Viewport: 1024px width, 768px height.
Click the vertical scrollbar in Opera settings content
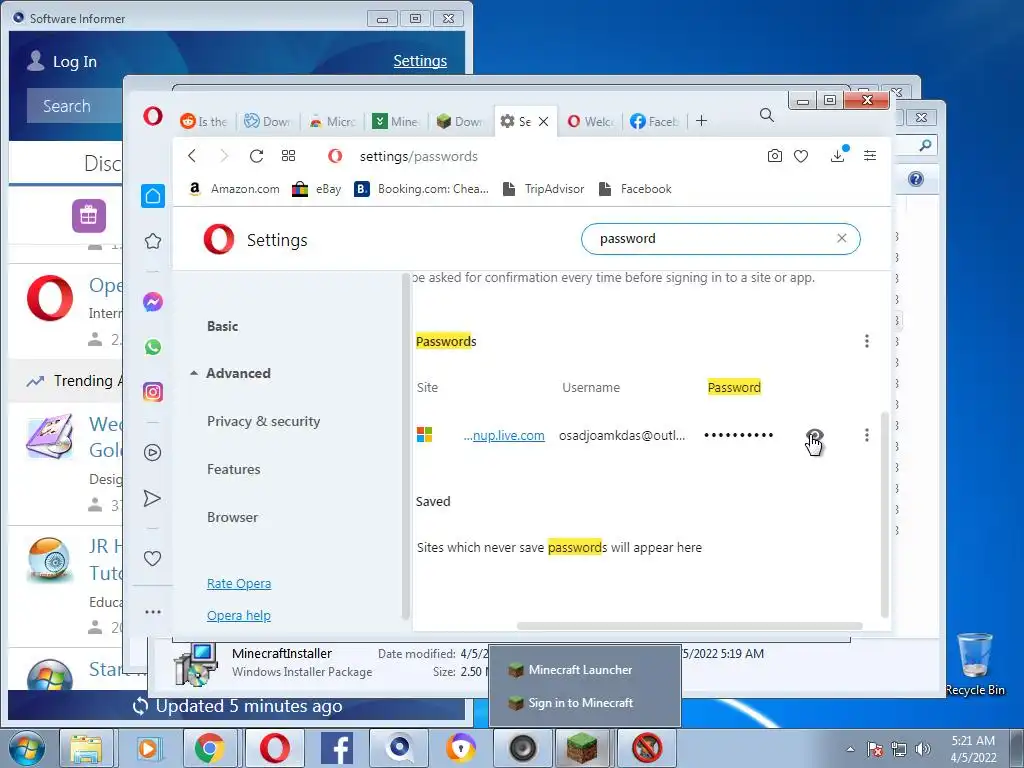tap(884, 515)
